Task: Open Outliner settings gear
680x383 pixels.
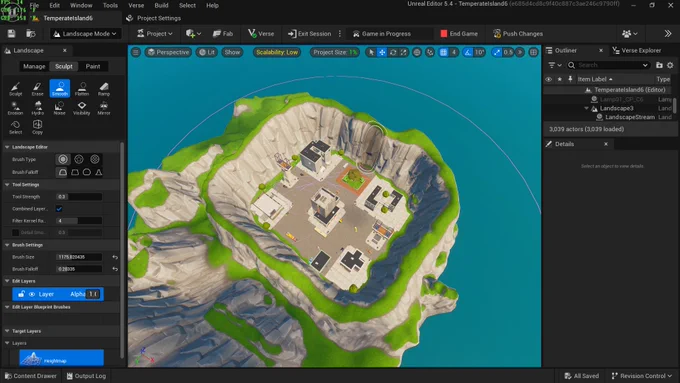Action: tap(670, 65)
